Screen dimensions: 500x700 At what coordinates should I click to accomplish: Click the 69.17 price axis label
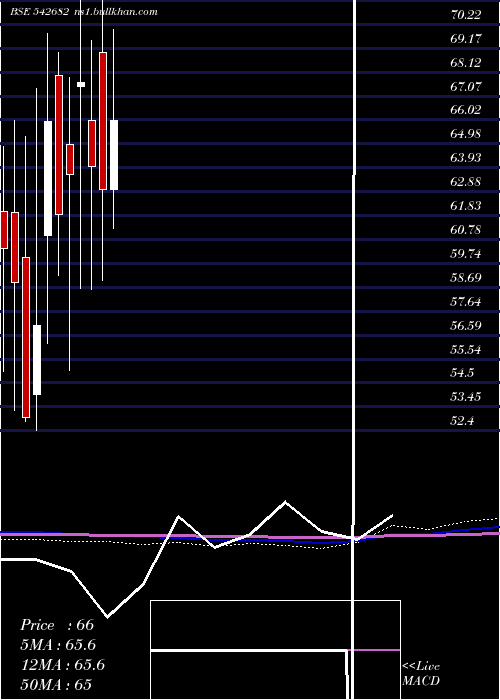[466, 39]
